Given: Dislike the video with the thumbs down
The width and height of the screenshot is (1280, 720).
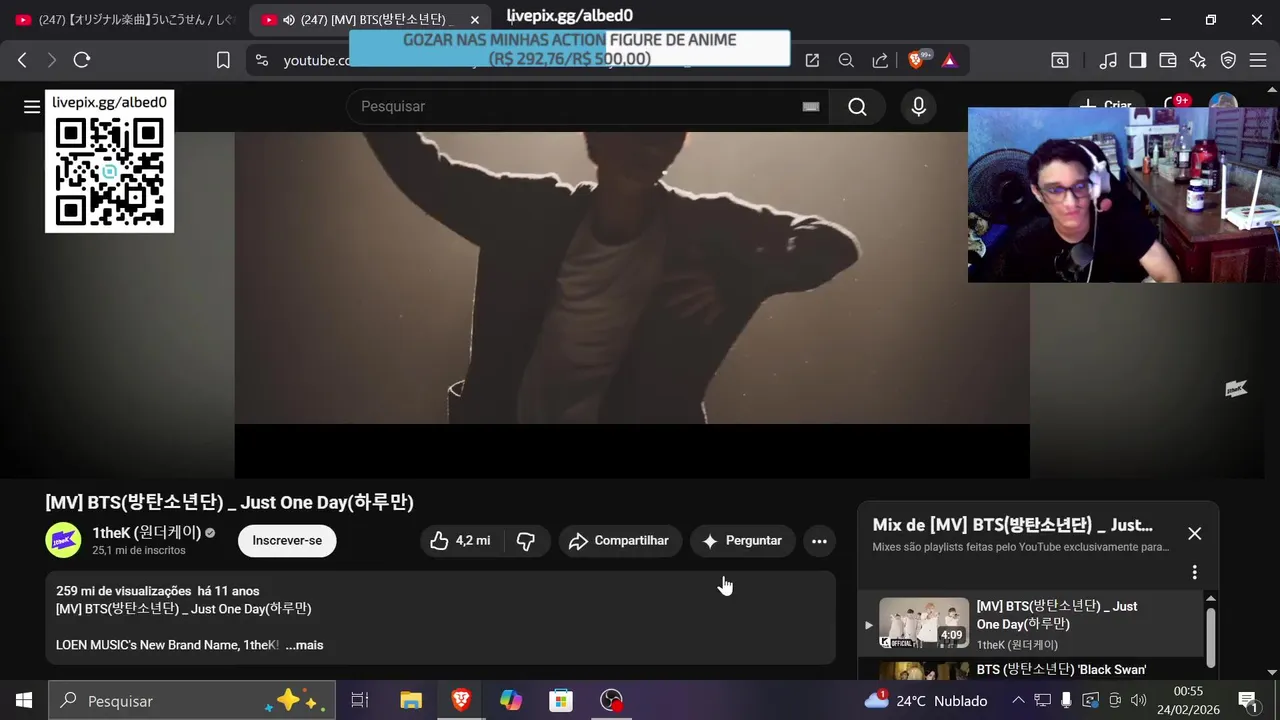Looking at the screenshot, I should pyautogui.click(x=527, y=541).
